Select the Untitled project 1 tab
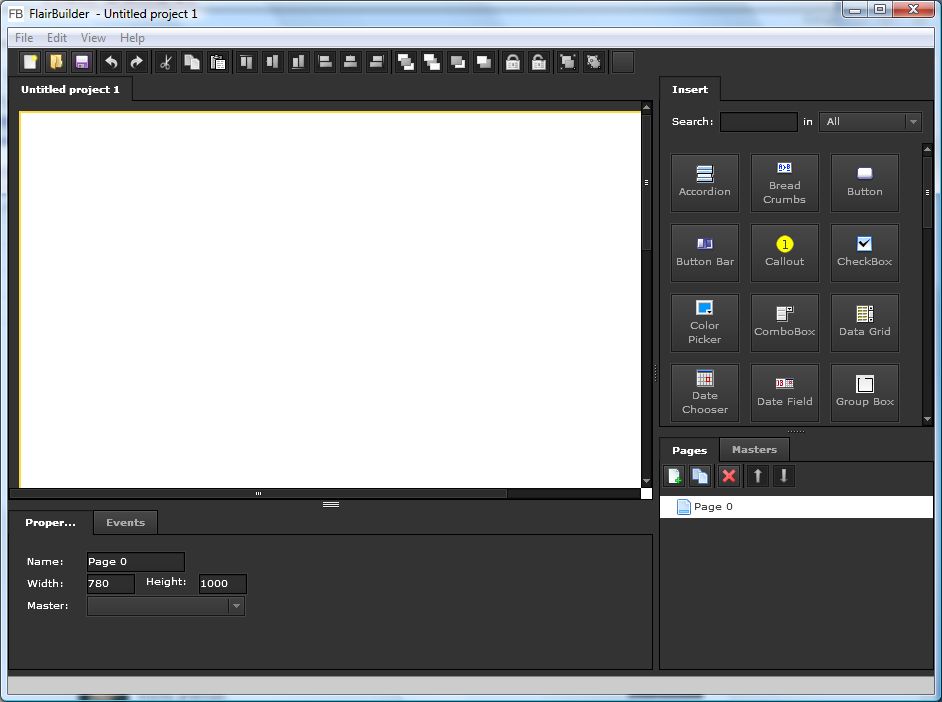This screenshot has height=702, width=942. [70, 89]
